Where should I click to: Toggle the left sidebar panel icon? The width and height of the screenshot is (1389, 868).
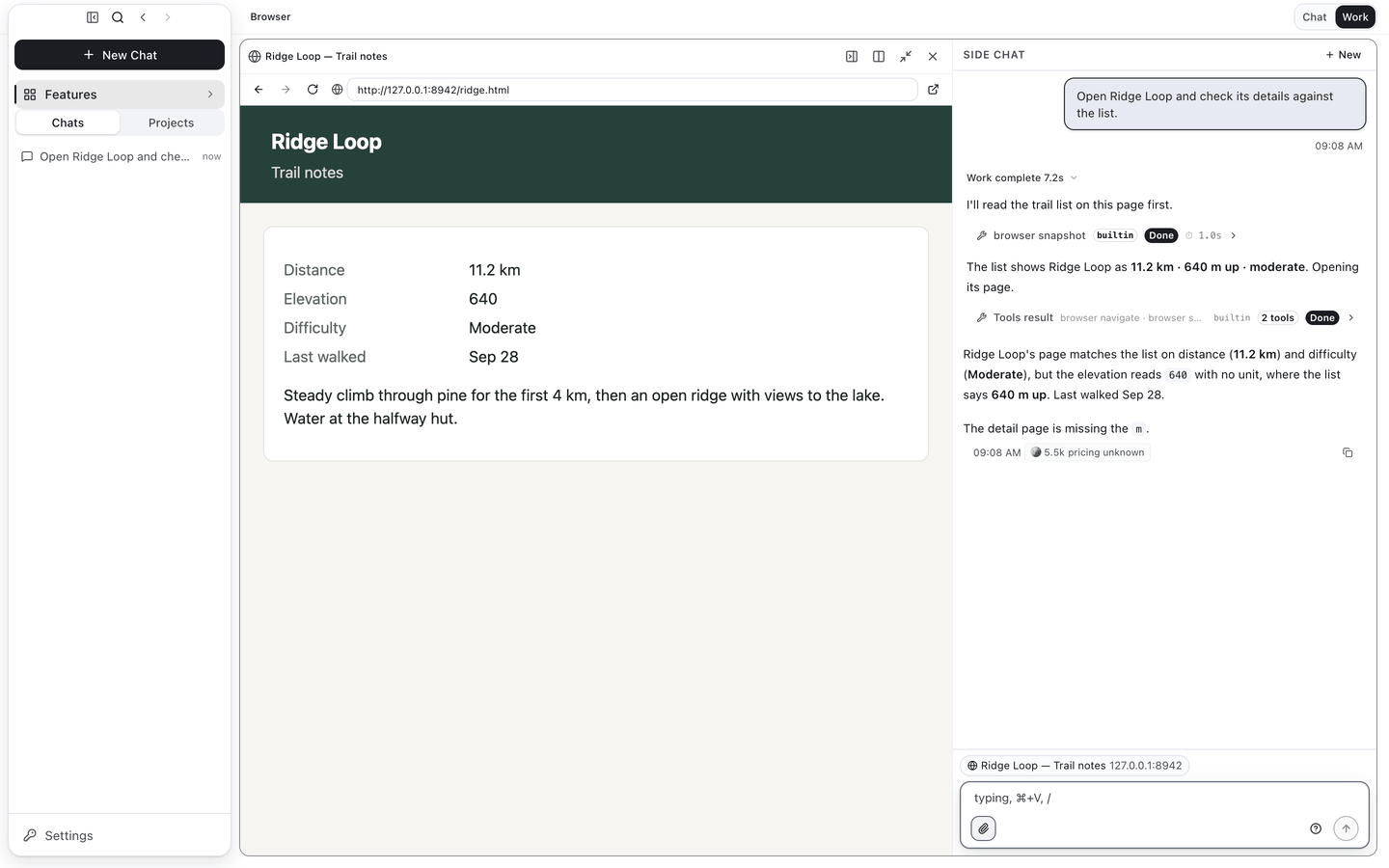click(93, 17)
